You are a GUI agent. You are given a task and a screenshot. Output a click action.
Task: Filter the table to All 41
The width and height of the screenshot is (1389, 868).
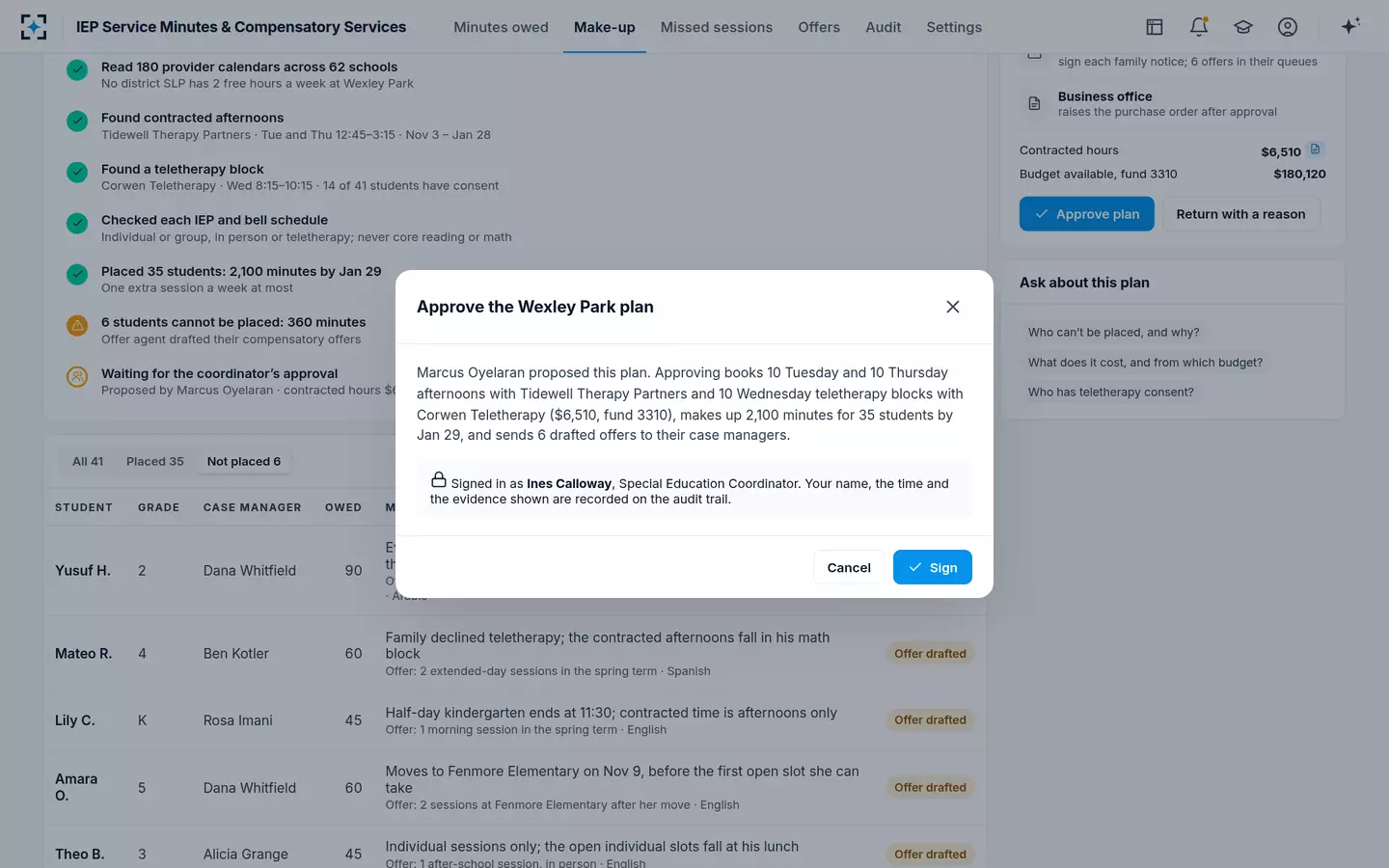(88, 461)
